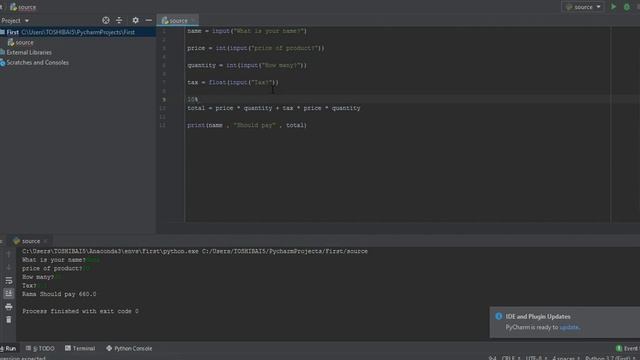This screenshot has width=640, height=360.
Task: Click the update link in notification
Action: (x=569, y=327)
